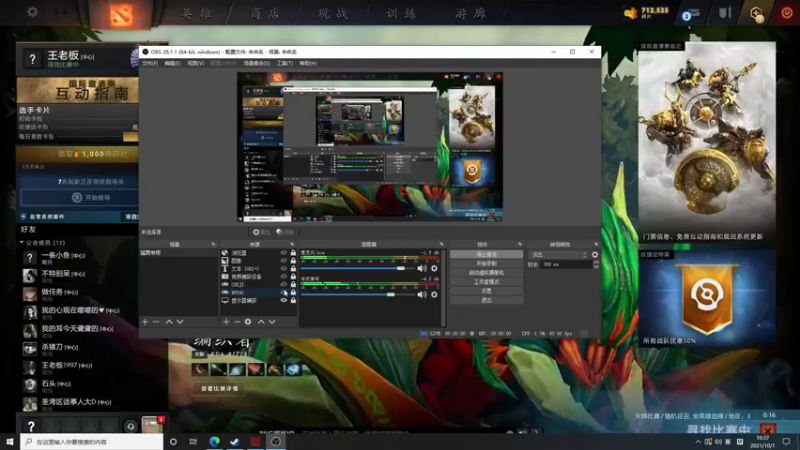Click the Dota Plus badge icon
This screenshot has height=450, width=800.
[x=757, y=14]
